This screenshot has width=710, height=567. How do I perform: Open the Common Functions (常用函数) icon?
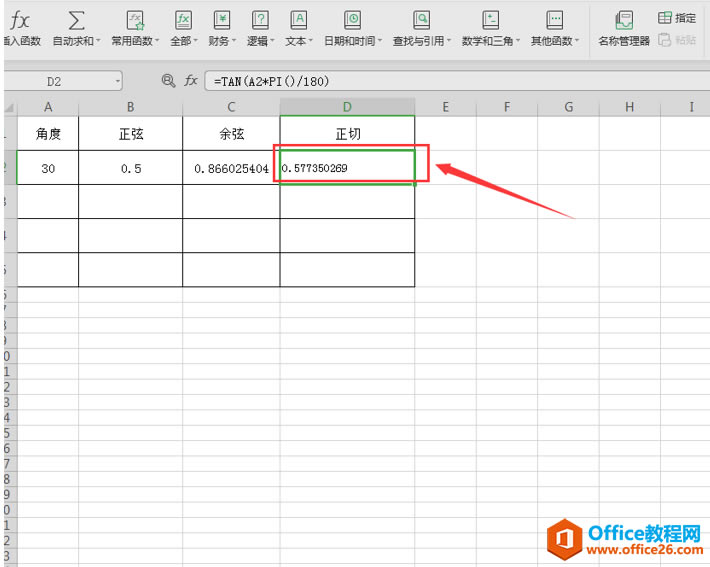(135, 20)
